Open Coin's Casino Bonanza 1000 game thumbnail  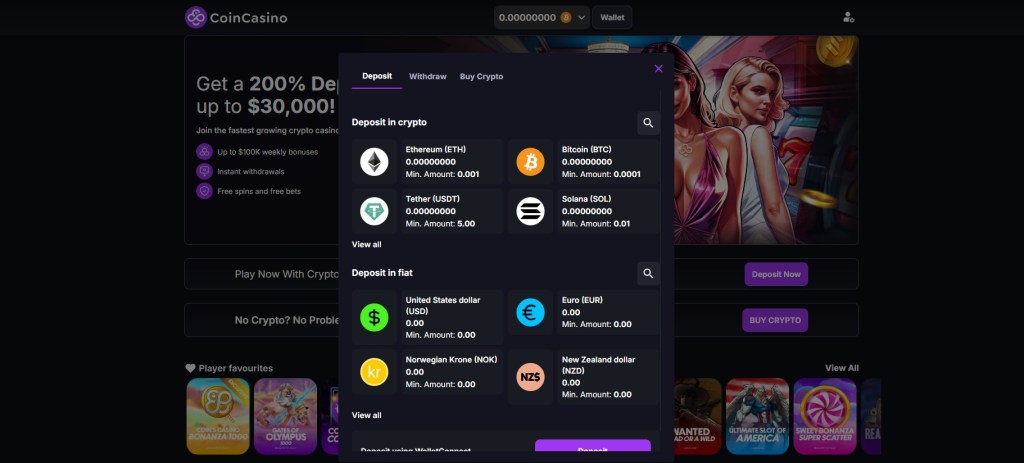(218, 416)
